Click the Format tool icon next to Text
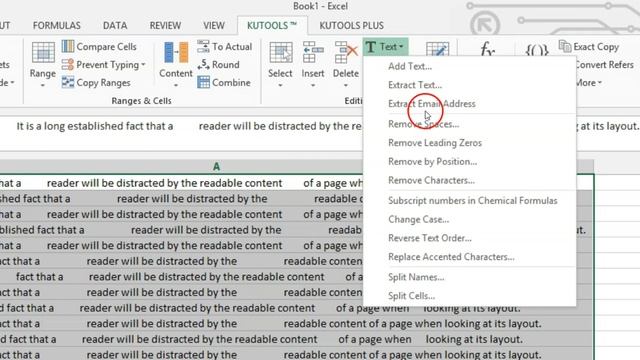Viewport: 640px width, 360px height. (x=437, y=49)
